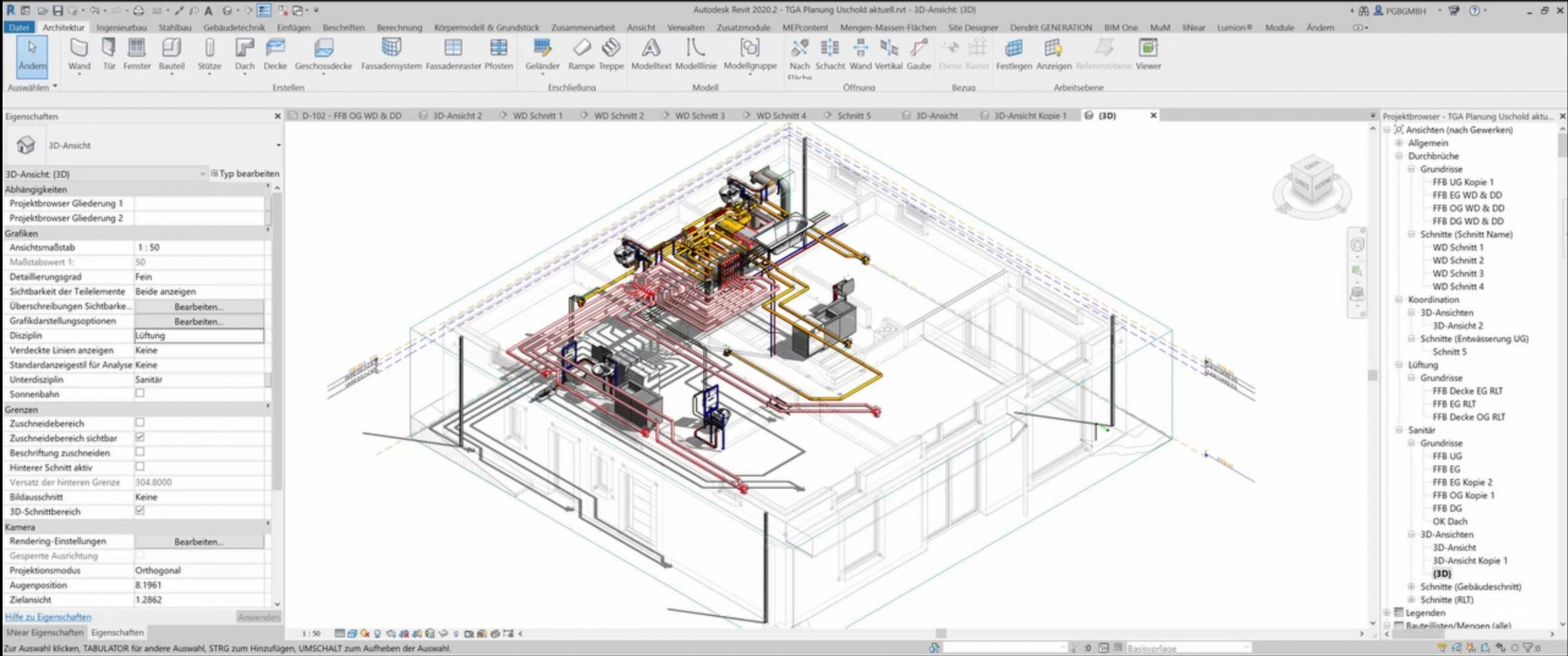Expand Schnitte (Gebäudeschnitt) in project browser
1568x656 pixels.
tap(1412, 587)
